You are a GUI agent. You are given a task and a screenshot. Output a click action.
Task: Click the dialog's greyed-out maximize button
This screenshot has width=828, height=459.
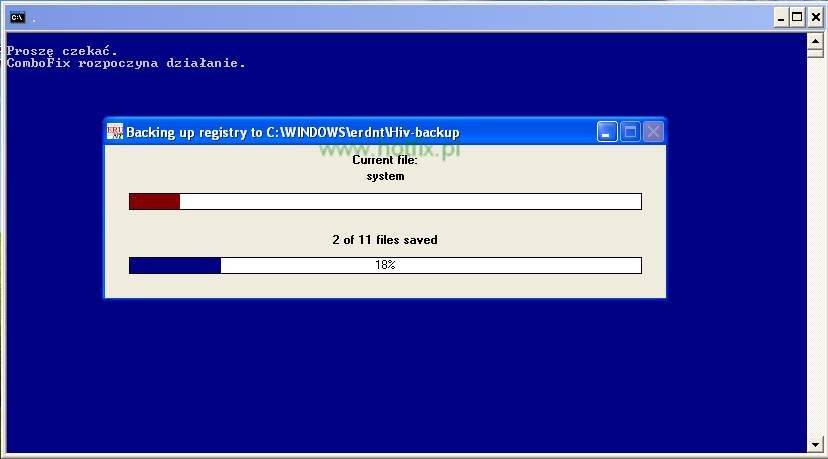point(630,132)
